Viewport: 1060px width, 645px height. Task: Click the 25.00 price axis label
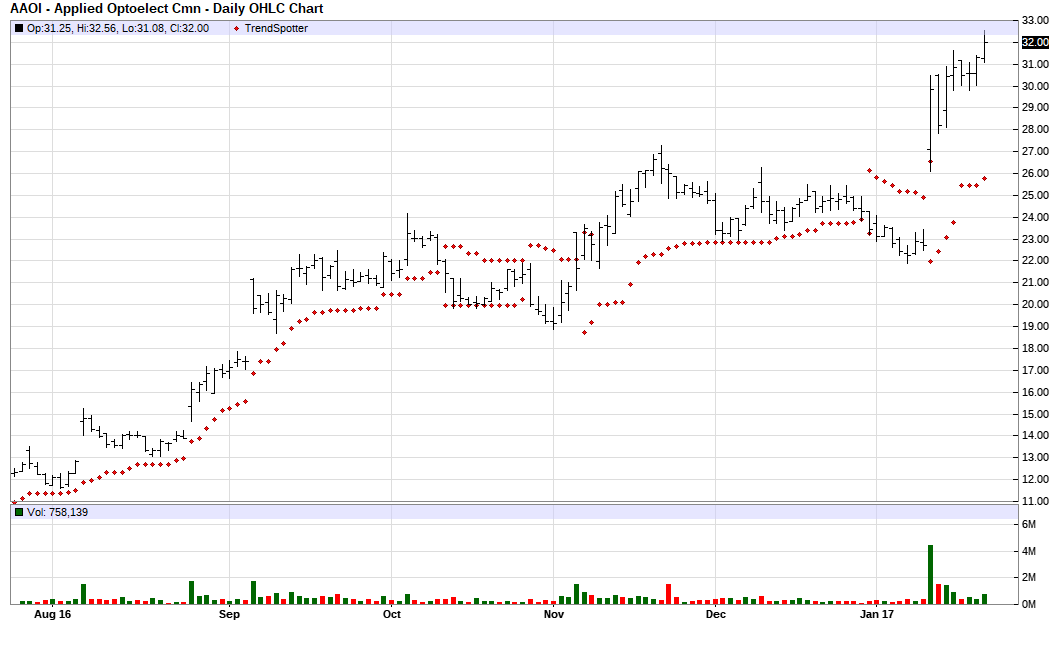coord(1035,195)
